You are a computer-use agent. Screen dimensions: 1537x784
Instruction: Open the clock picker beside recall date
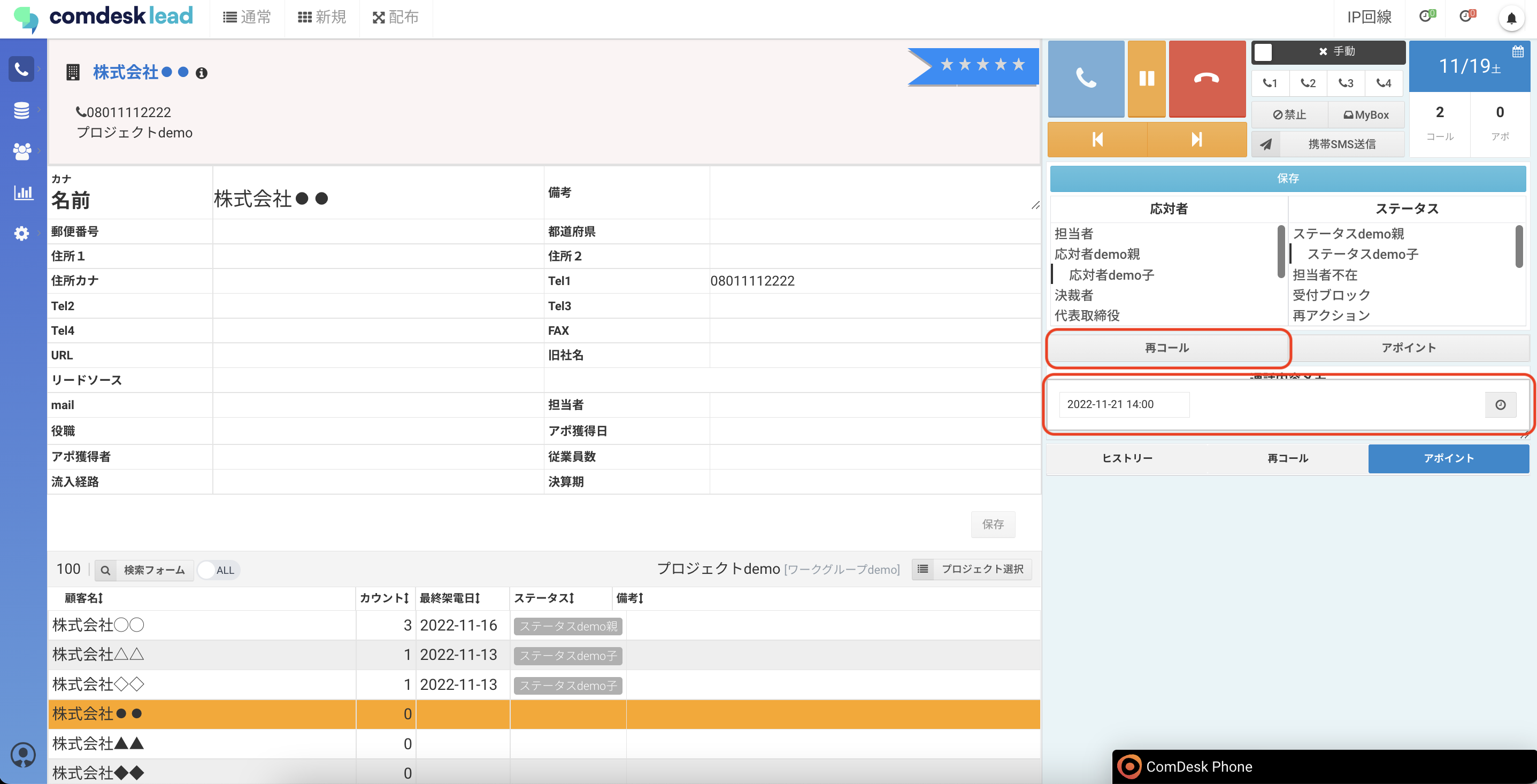[1501, 404]
